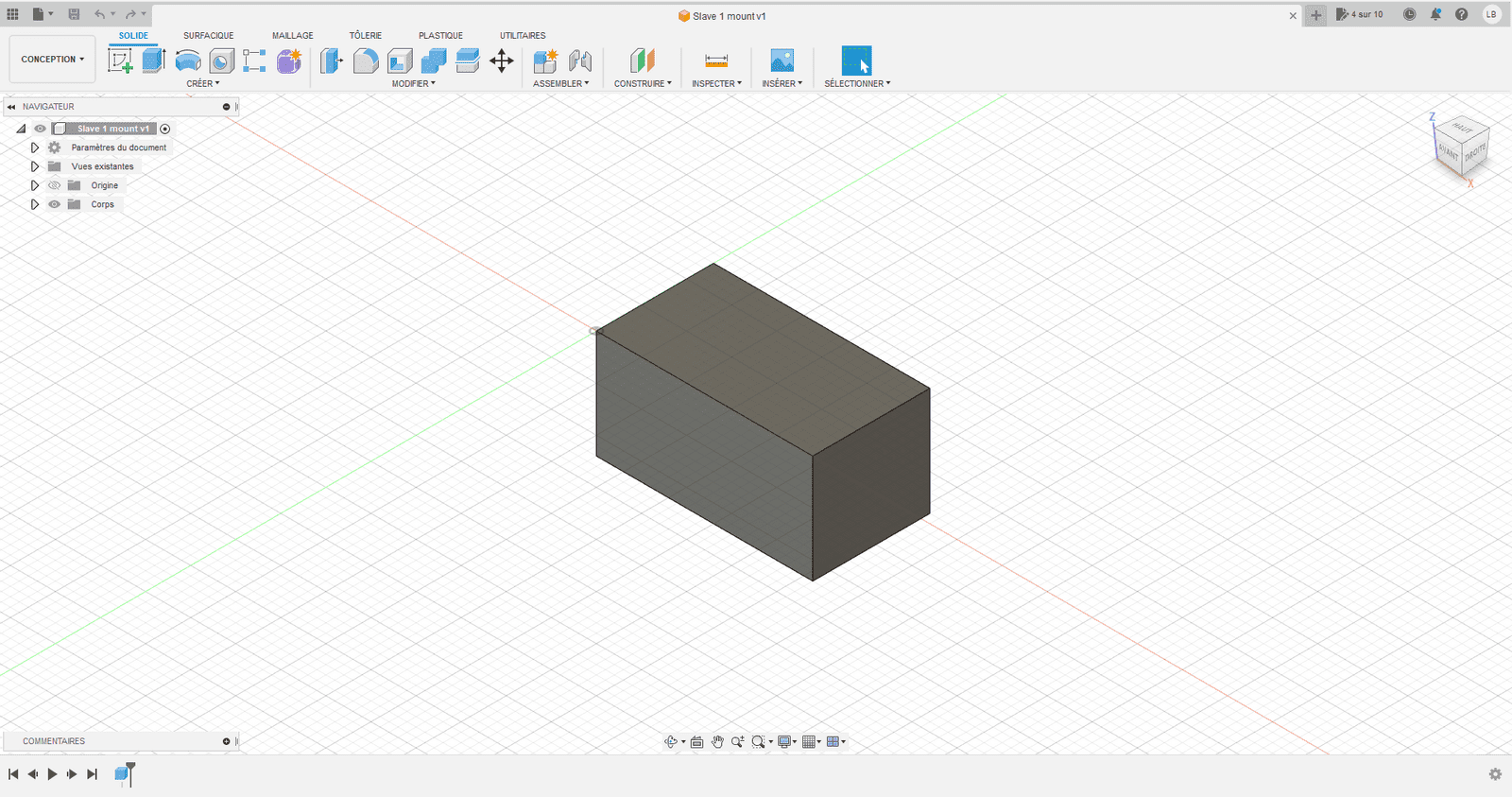Switch to the PLASTIQUE tab
This screenshot has height=797, width=1512.
[440, 36]
